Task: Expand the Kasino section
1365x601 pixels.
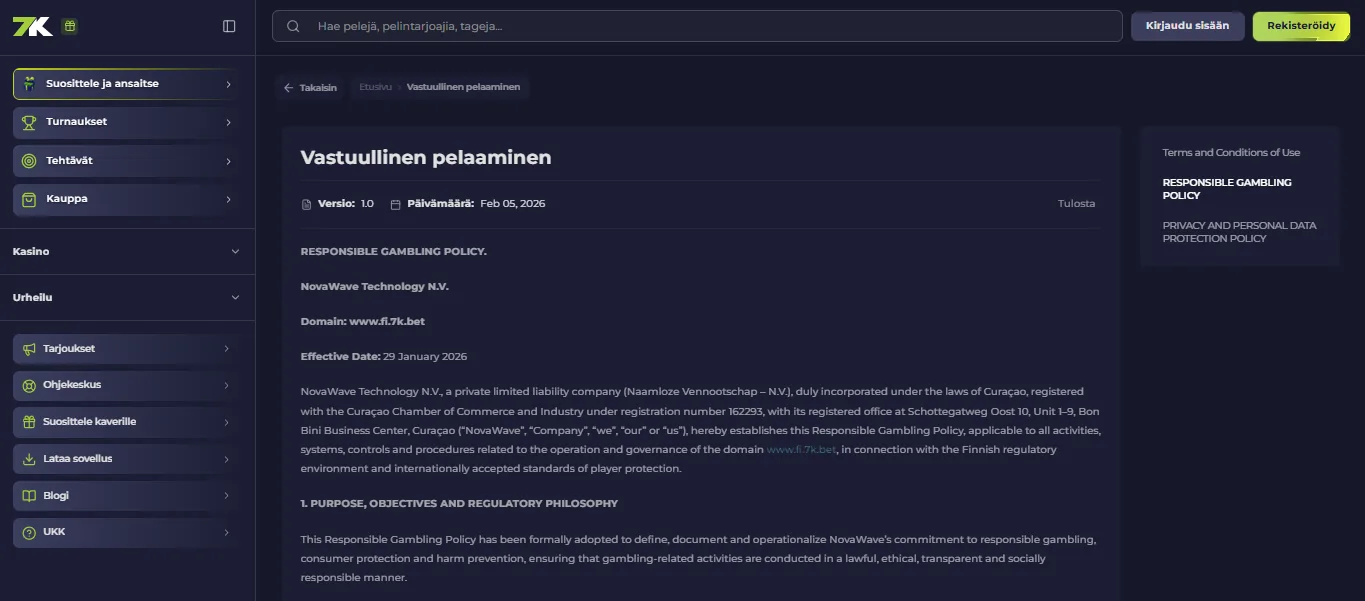Action: (127, 252)
